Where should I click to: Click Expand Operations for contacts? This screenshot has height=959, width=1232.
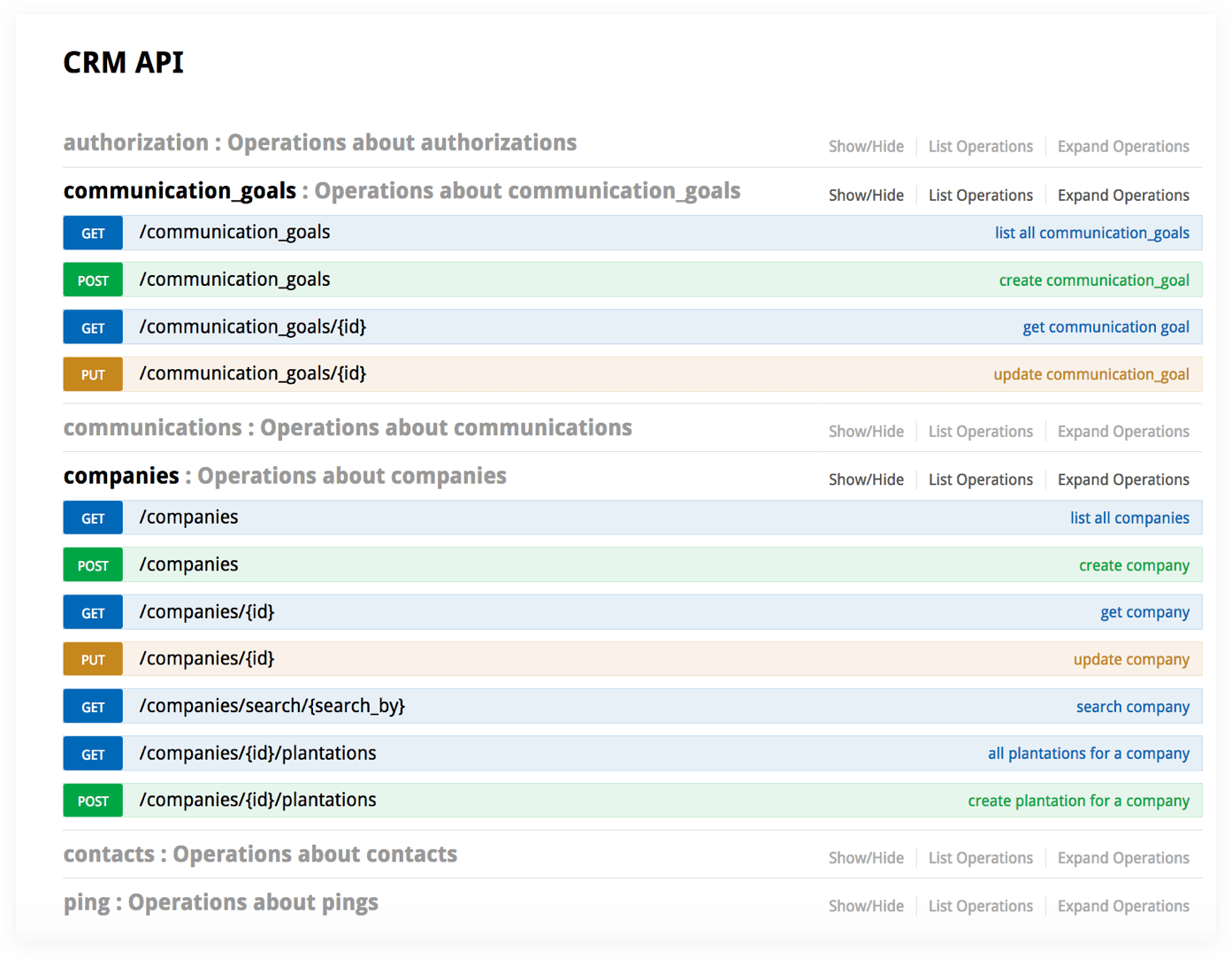pyautogui.click(x=1123, y=858)
